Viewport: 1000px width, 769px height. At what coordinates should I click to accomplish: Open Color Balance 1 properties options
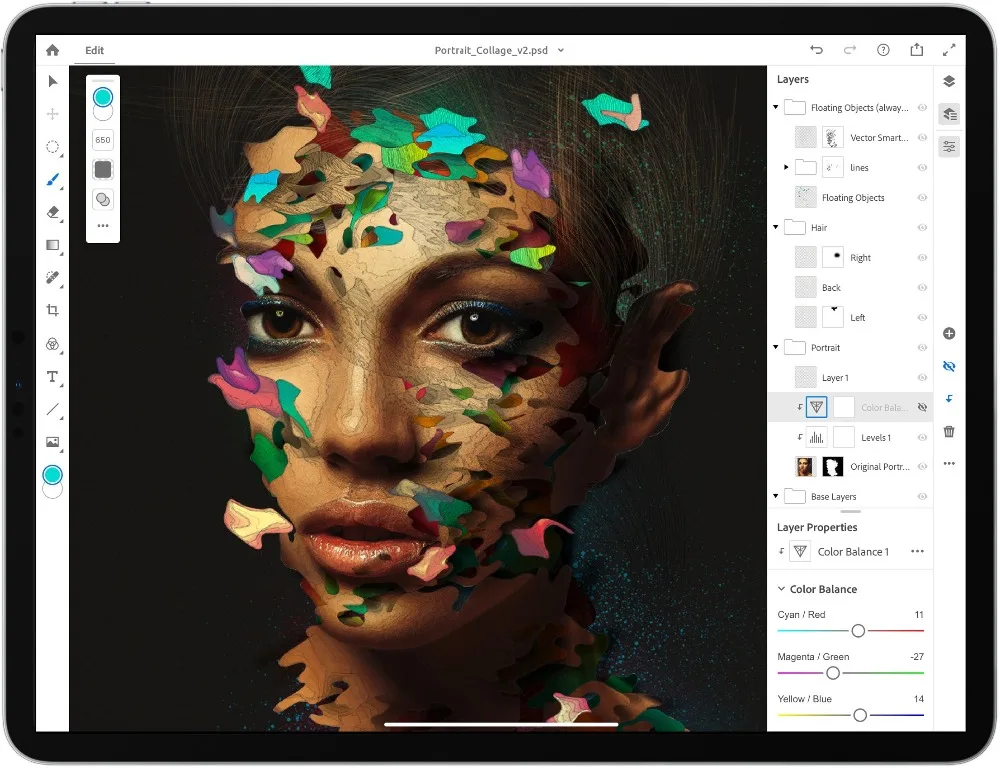(x=917, y=551)
